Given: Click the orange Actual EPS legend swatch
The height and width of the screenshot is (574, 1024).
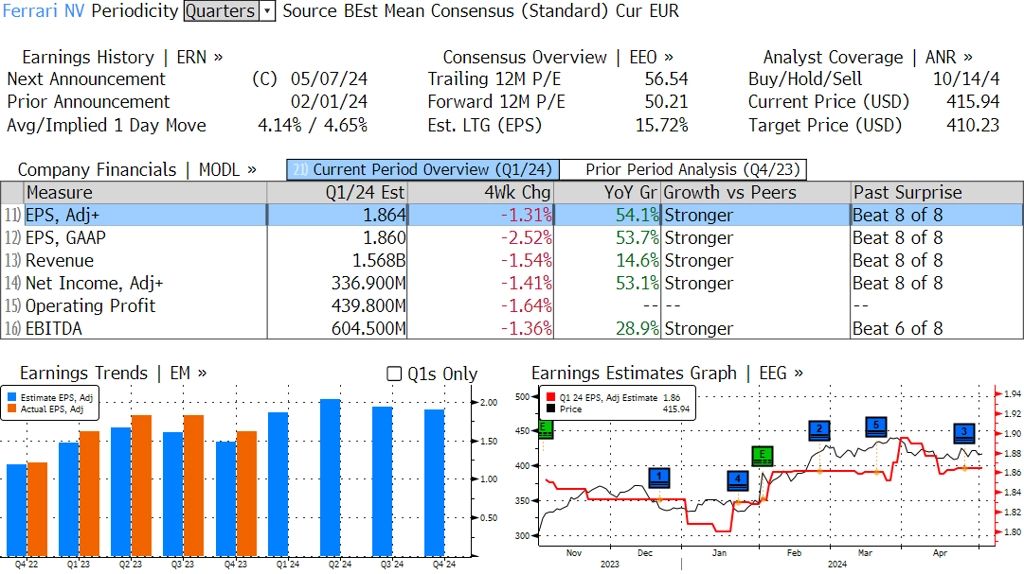Looking at the screenshot, I should pos(12,409).
